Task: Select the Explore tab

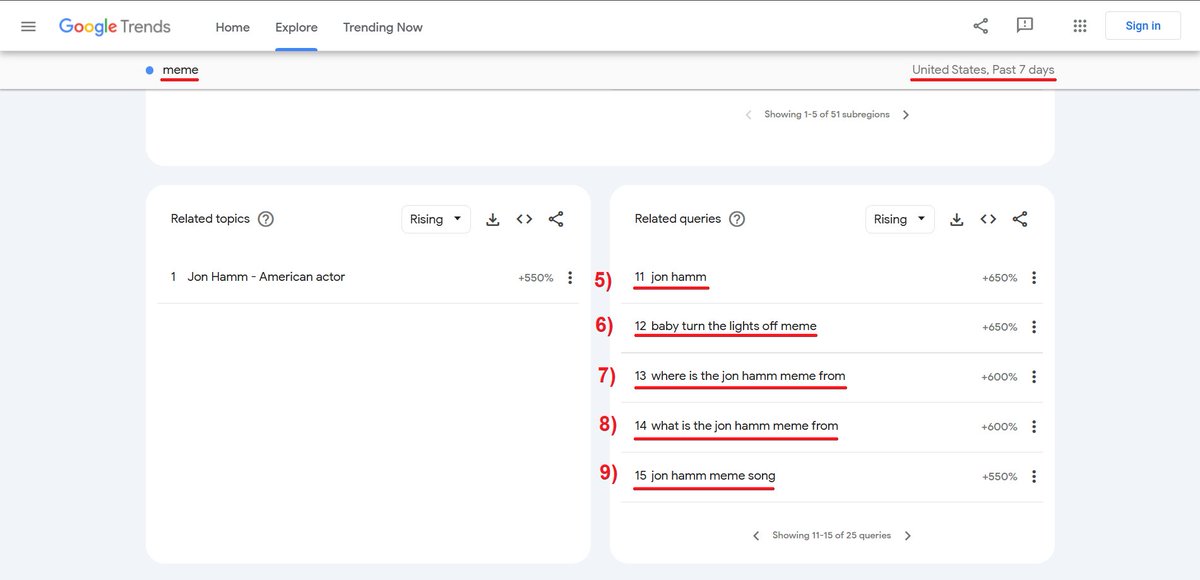Action: [x=297, y=27]
